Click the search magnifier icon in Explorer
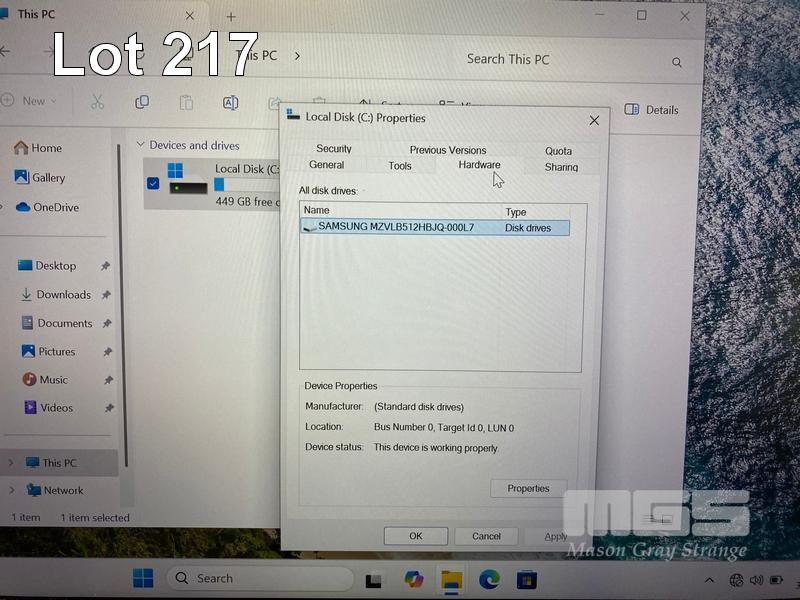Screen dimensions: 800x600 click(677, 62)
